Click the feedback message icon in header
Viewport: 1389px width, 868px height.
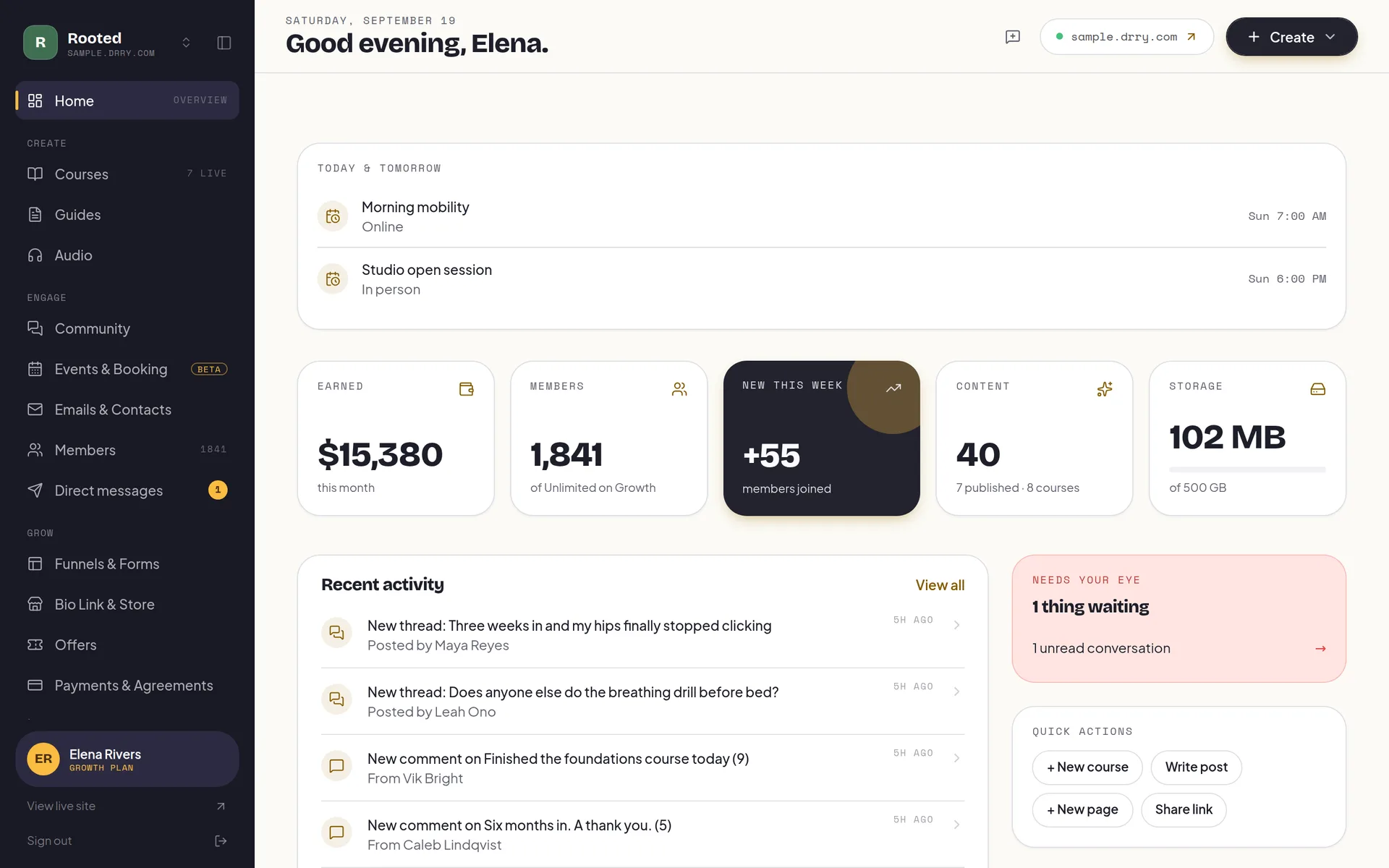point(1013,37)
